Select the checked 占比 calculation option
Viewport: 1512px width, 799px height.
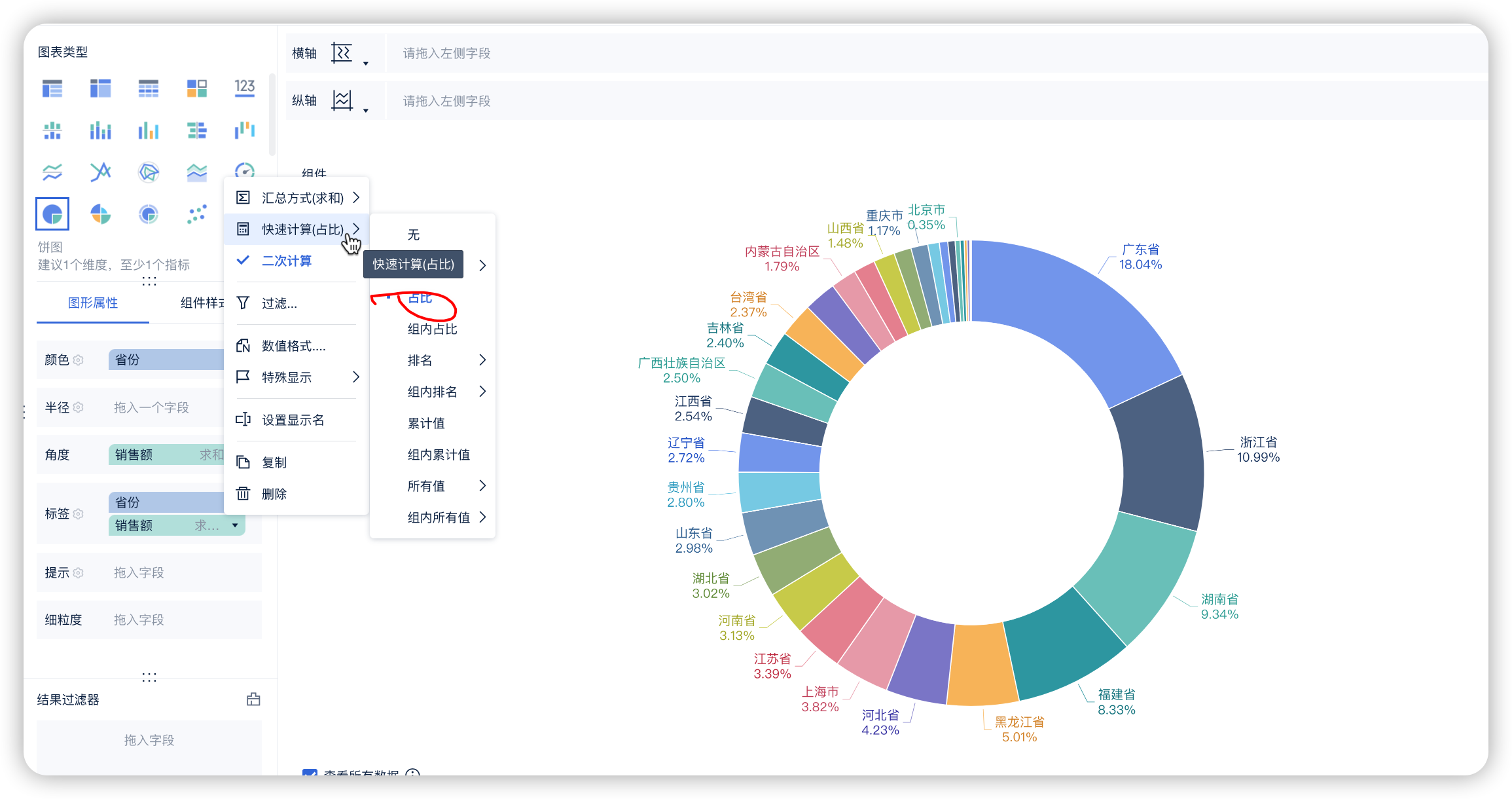(420, 298)
